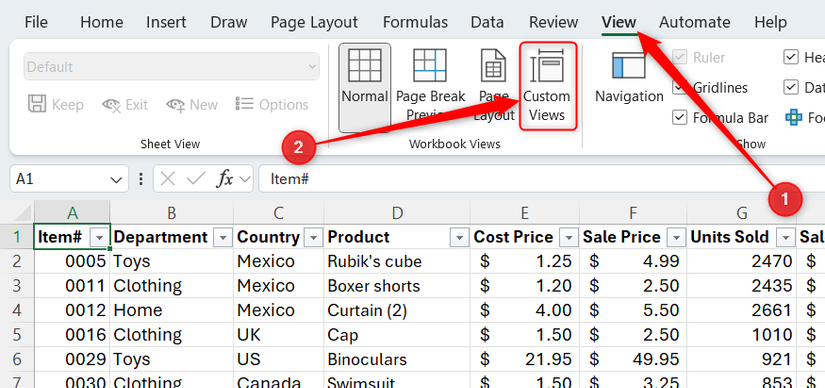Switch to the Review tab

tap(554, 22)
